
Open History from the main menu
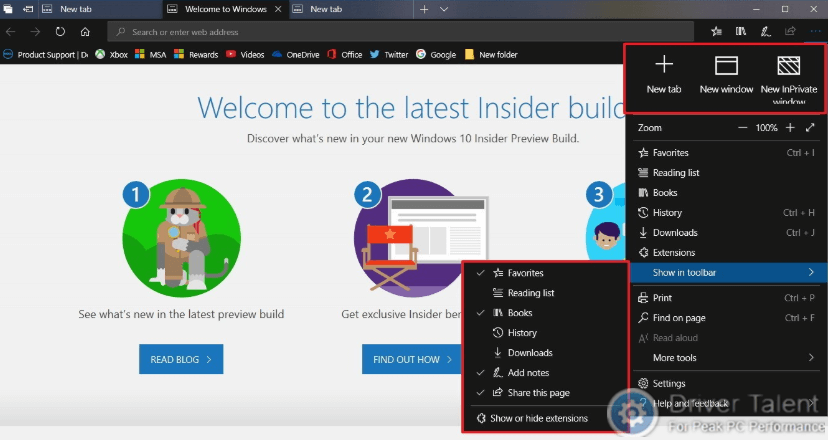726,213
